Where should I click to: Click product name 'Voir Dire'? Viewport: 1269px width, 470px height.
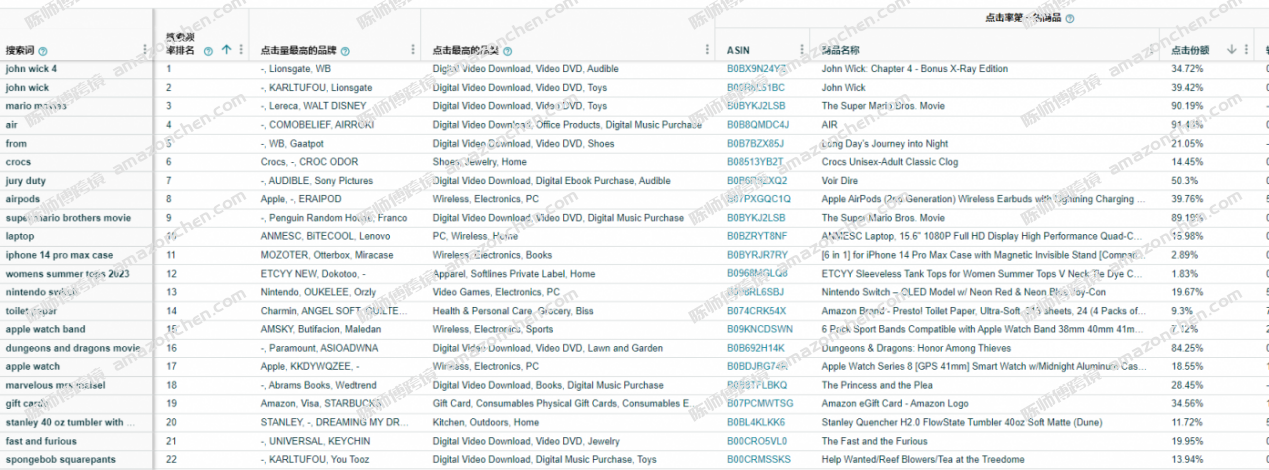click(840, 181)
